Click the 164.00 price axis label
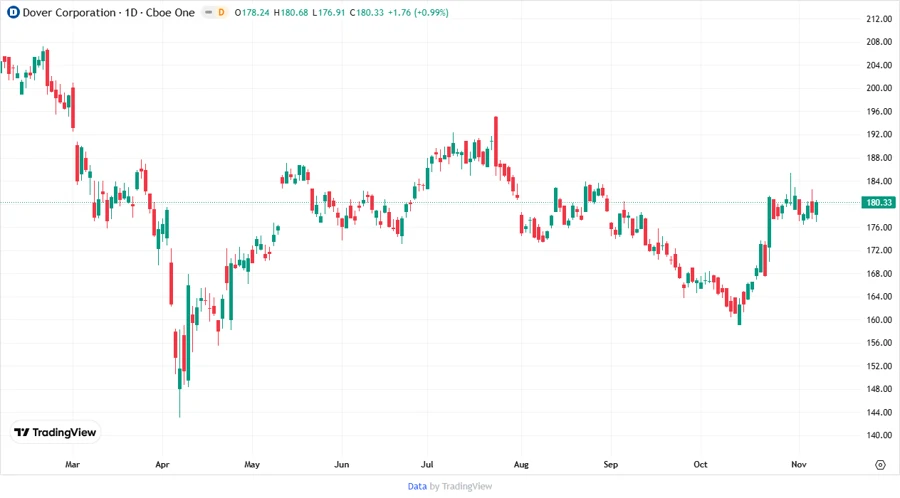 pos(879,297)
